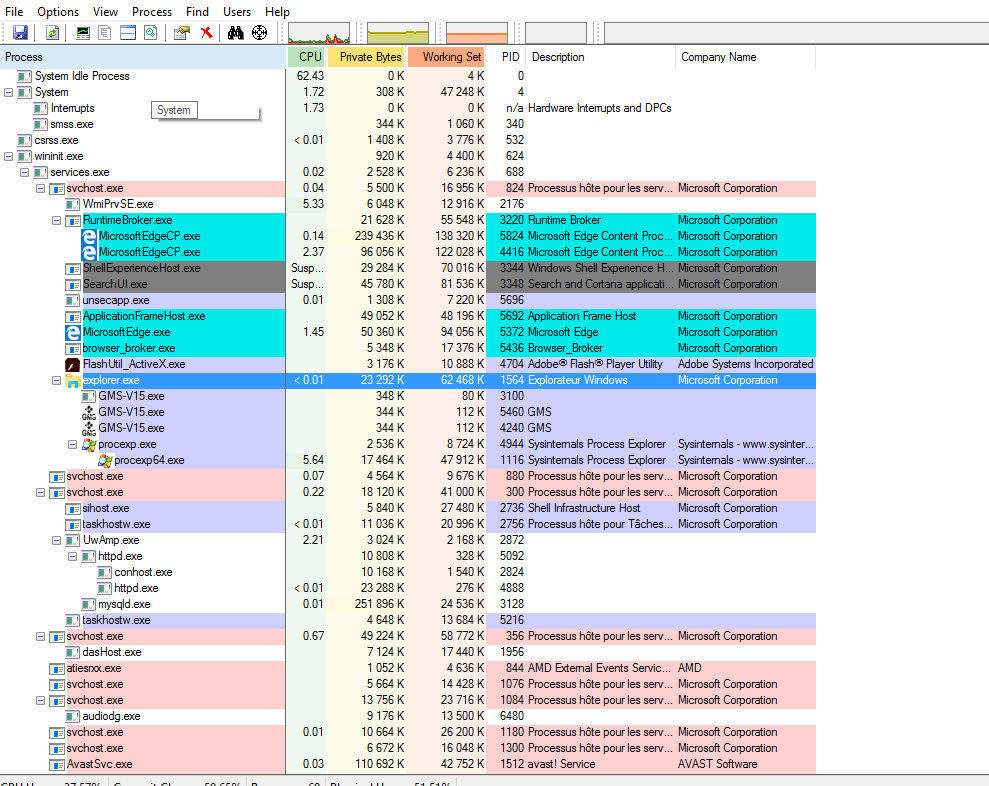Collapse the wininit.exe tree node

(x=8, y=156)
